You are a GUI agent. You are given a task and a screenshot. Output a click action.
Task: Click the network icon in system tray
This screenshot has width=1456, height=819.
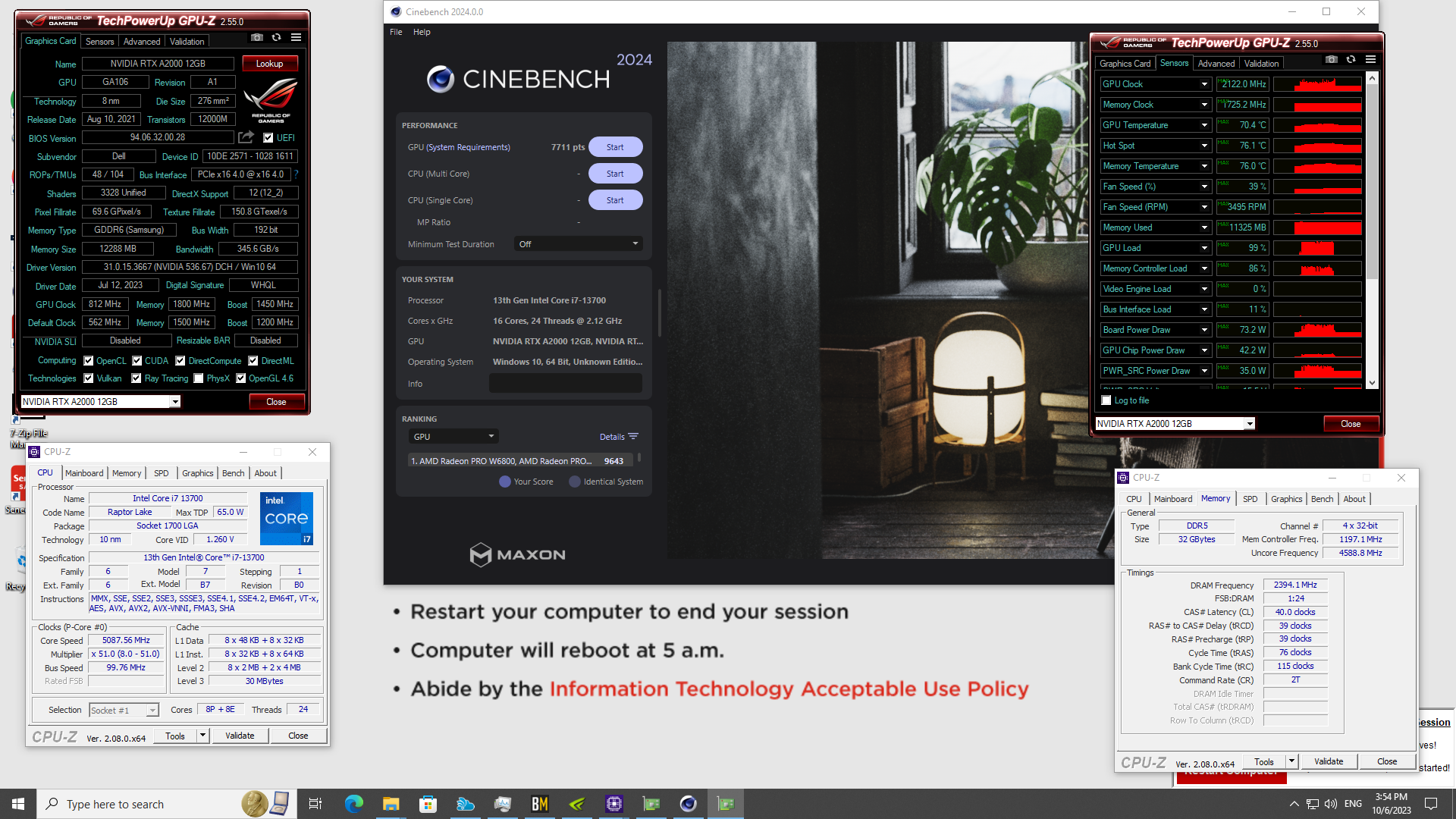pyautogui.click(x=1313, y=804)
